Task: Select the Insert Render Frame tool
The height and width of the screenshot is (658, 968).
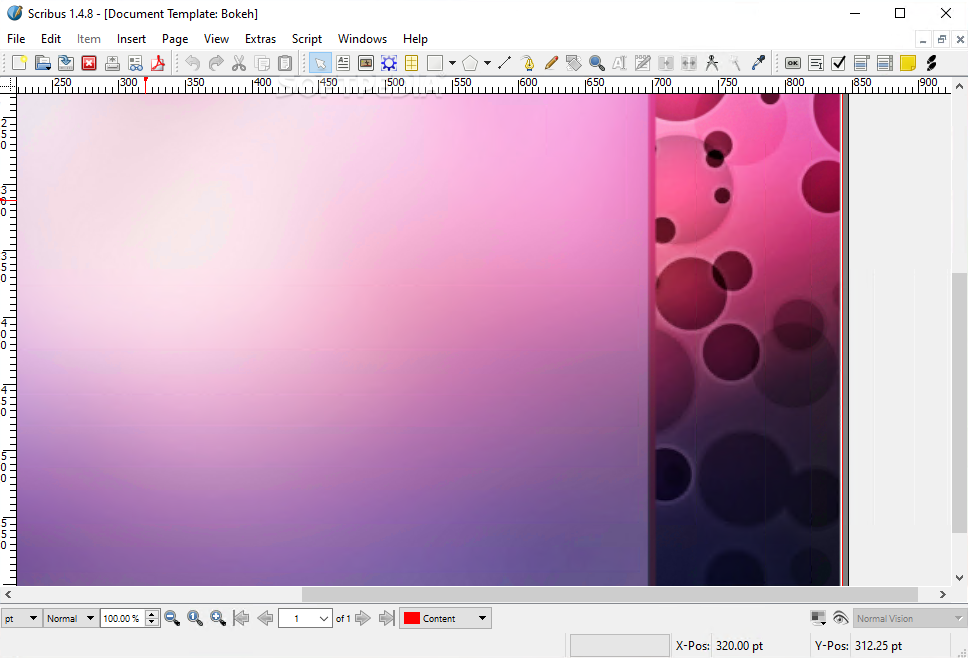Action: click(389, 63)
